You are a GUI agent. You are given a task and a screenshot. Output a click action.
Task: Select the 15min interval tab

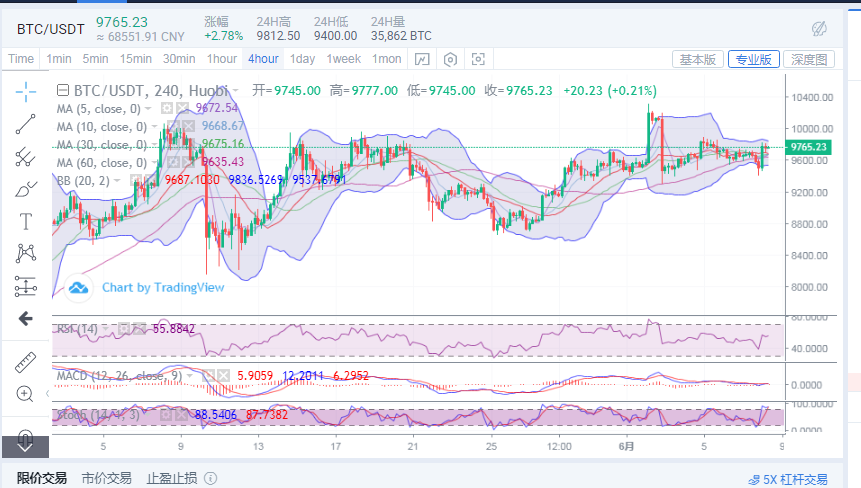click(x=134, y=59)
